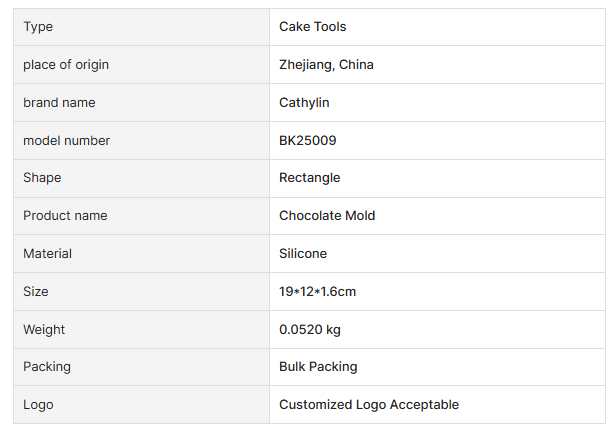Select the "Silicone" material value
This screenshot has width=616, height=435.
point(303,254)
